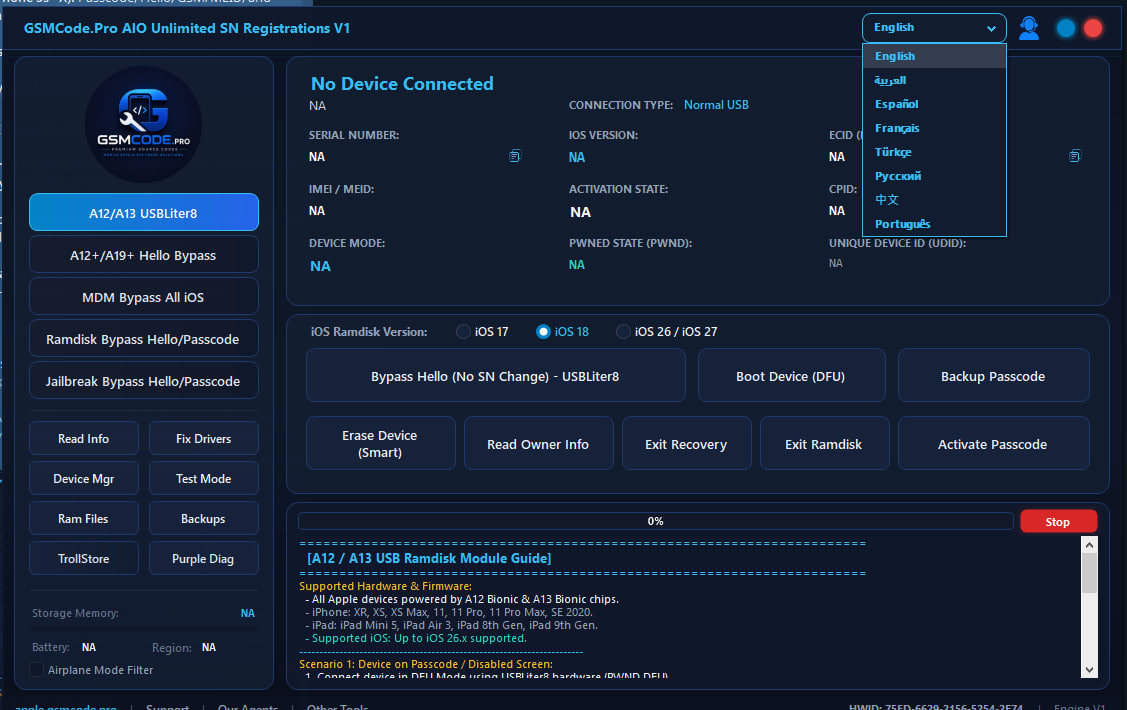Choose Español from the language list
The width and height of the screenshot is (1127, 710).
tap(934, 104)
